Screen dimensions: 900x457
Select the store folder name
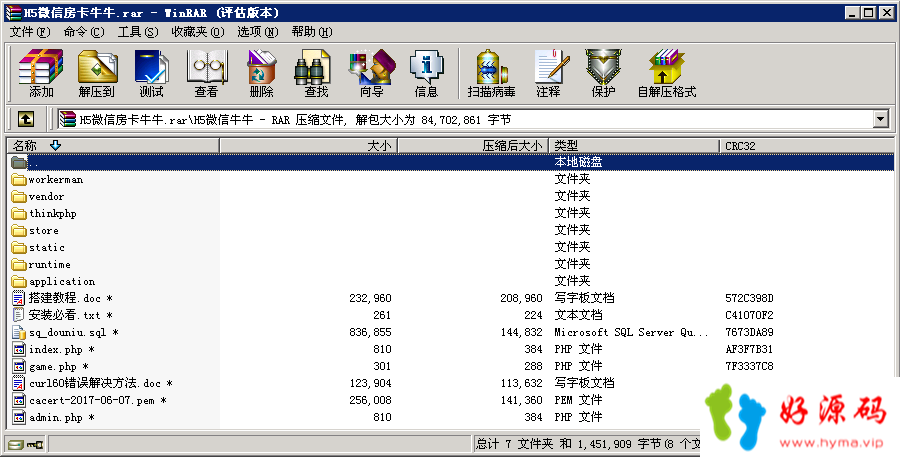point(44,230)
